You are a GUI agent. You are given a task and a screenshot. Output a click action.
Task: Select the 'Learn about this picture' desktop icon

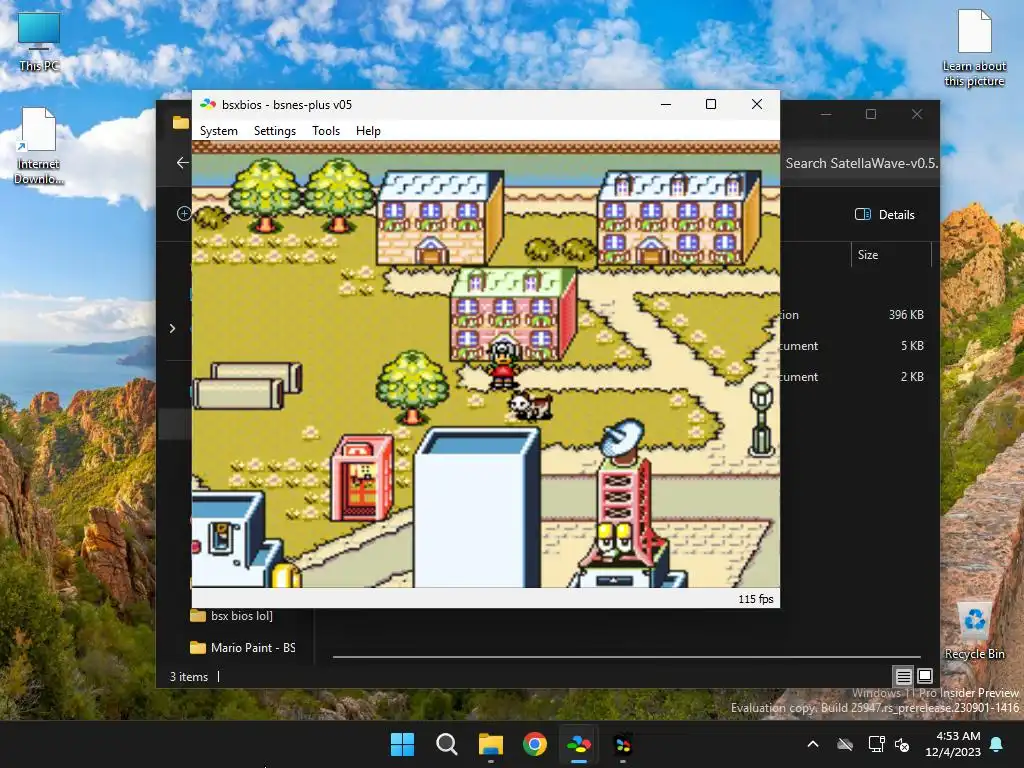tap(974, 48)
